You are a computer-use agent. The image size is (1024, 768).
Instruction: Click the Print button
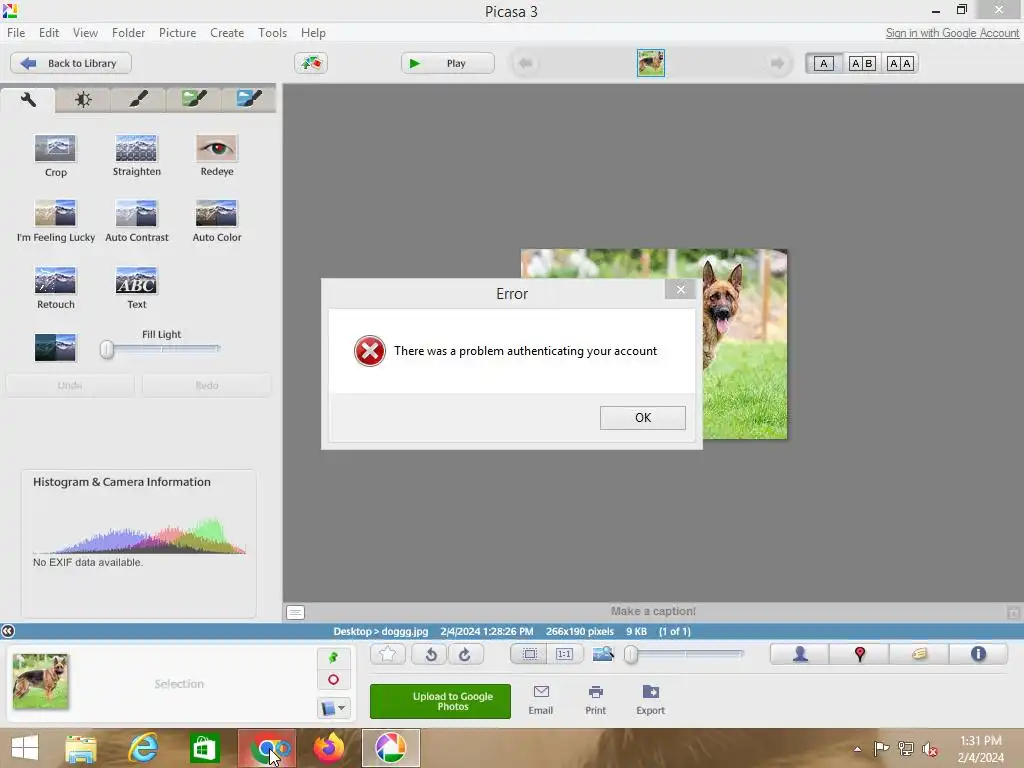pyautogui.click(x=595, y=700)
